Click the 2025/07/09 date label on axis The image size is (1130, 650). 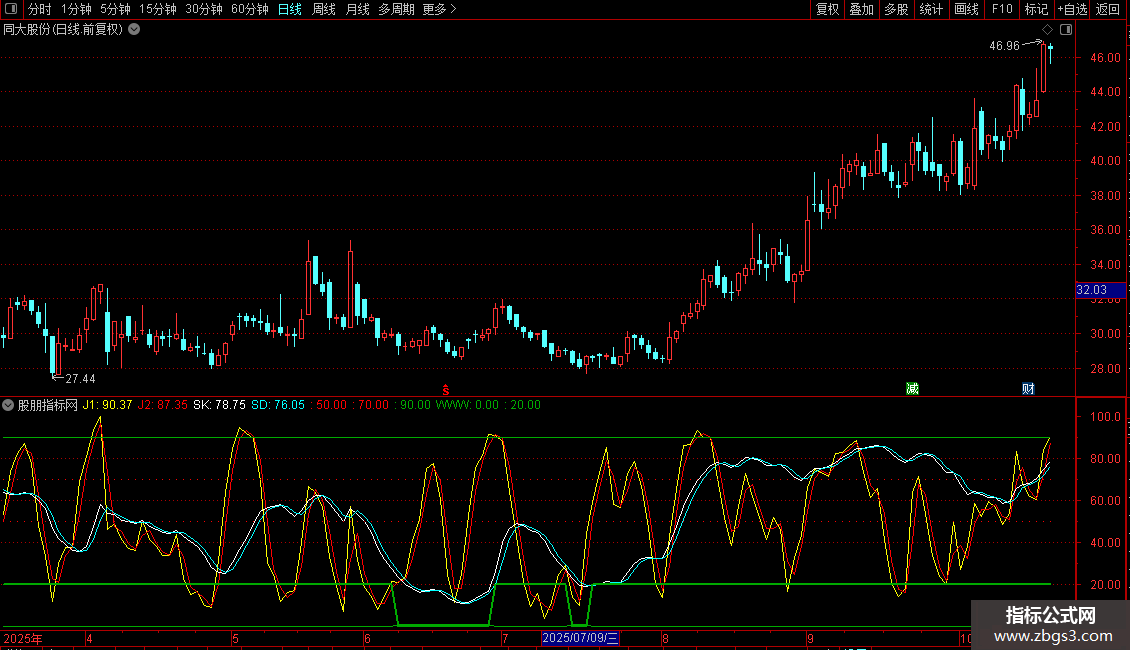pyautogui.click(x=580, y=638)
